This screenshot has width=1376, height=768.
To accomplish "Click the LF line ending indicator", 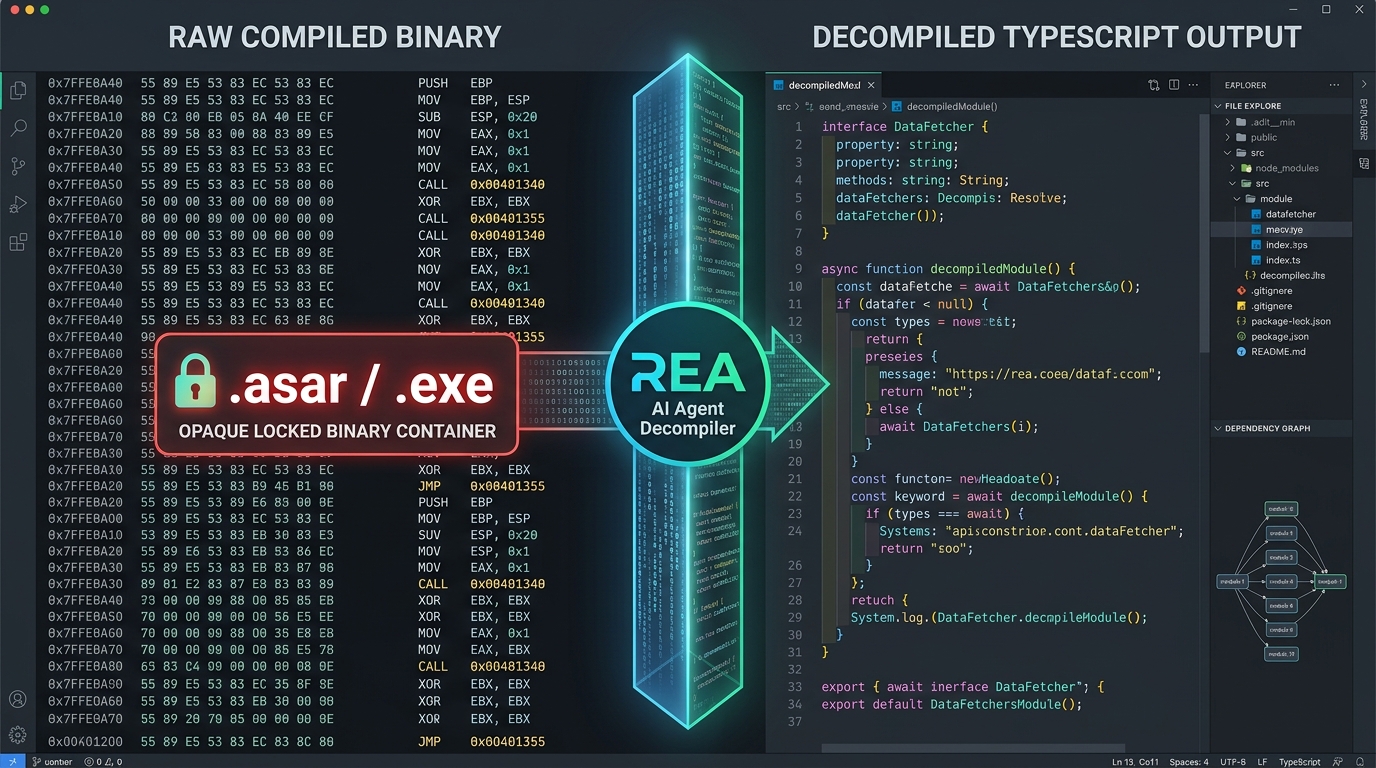I will (x=1263, y=761).
